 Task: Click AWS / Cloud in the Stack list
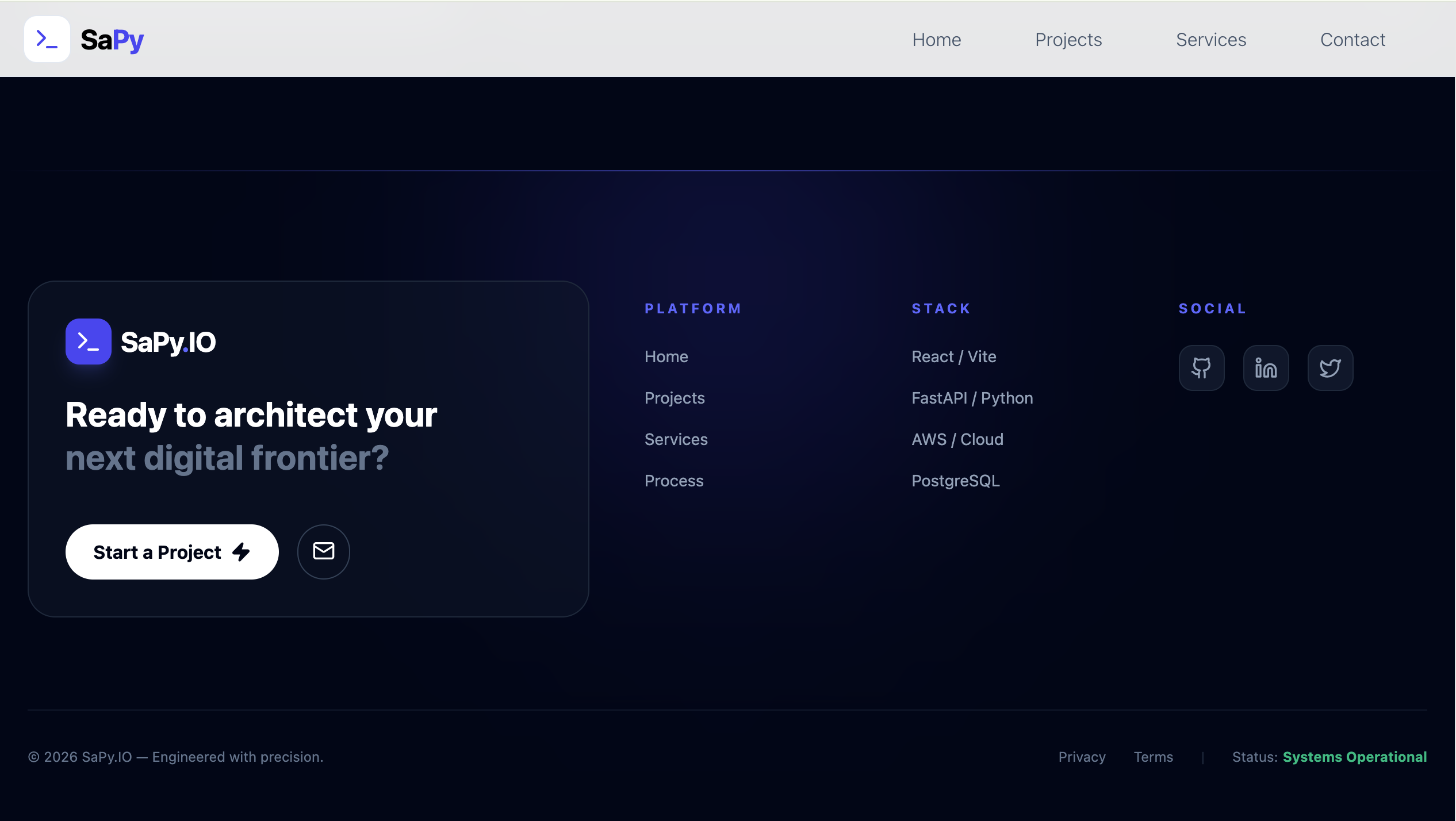pyautogui.click(x=957, y=439)
